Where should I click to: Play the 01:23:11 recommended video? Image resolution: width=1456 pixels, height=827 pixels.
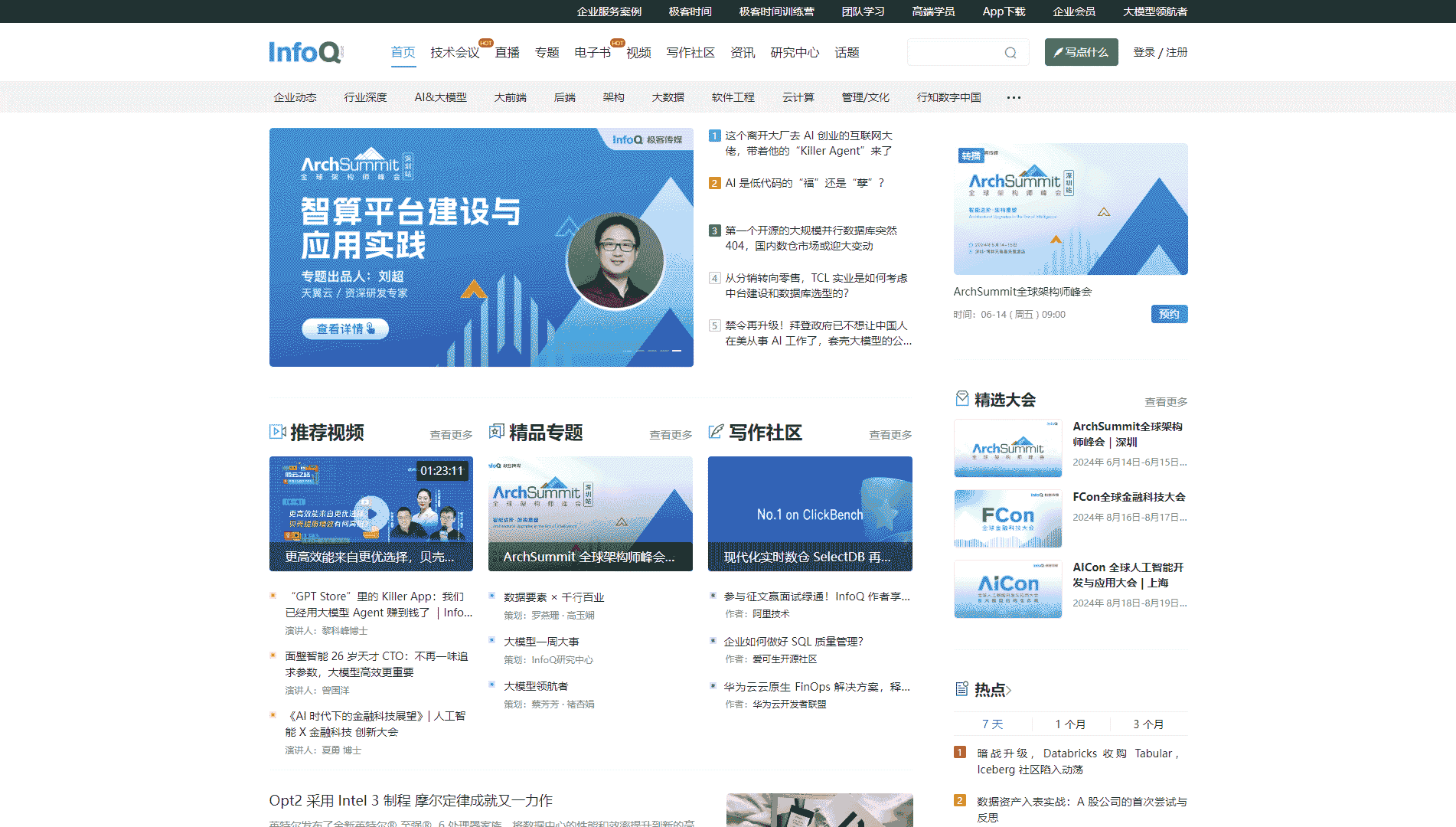click(371, 514)
